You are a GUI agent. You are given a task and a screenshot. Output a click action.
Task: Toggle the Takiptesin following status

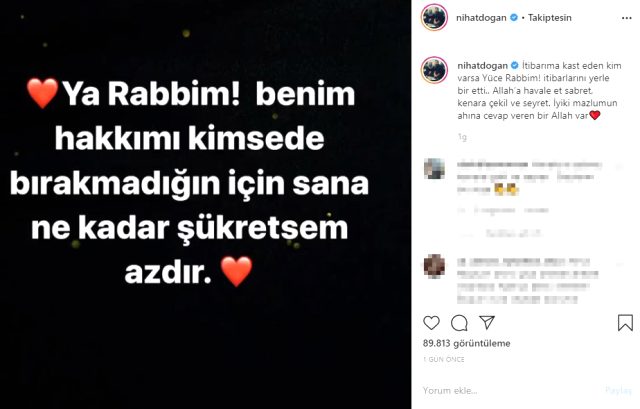coord(549,18)
